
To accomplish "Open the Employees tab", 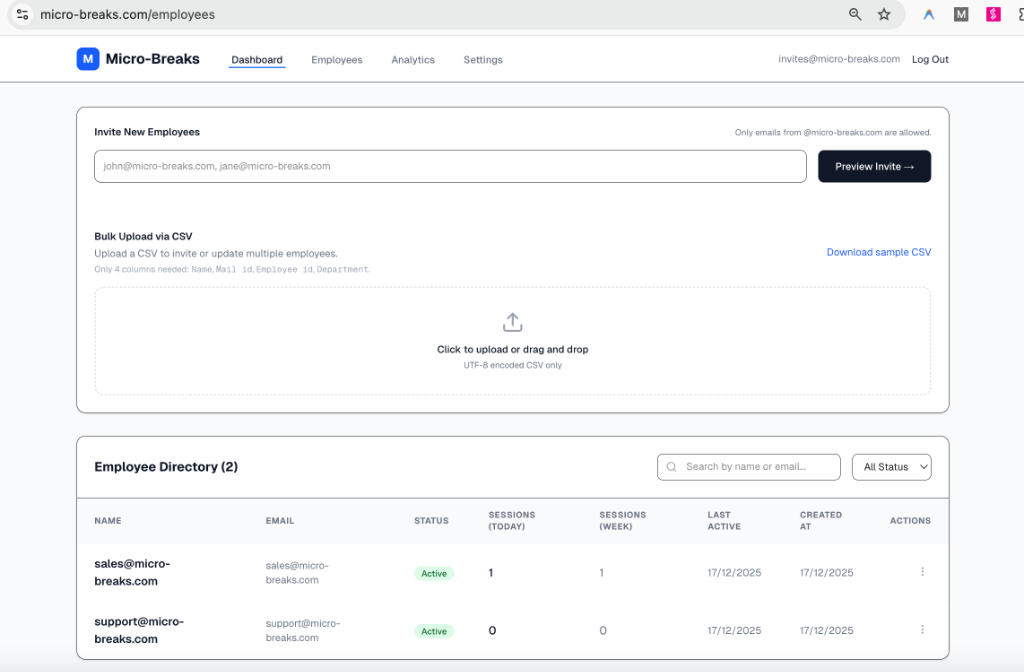I will pos(336,60).
